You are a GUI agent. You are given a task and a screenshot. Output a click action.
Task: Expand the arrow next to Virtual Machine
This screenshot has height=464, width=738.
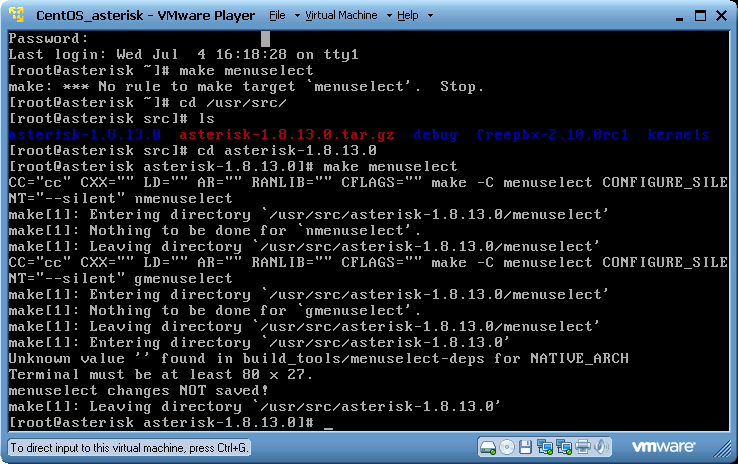pyautogui.click(x=387, y=16)
